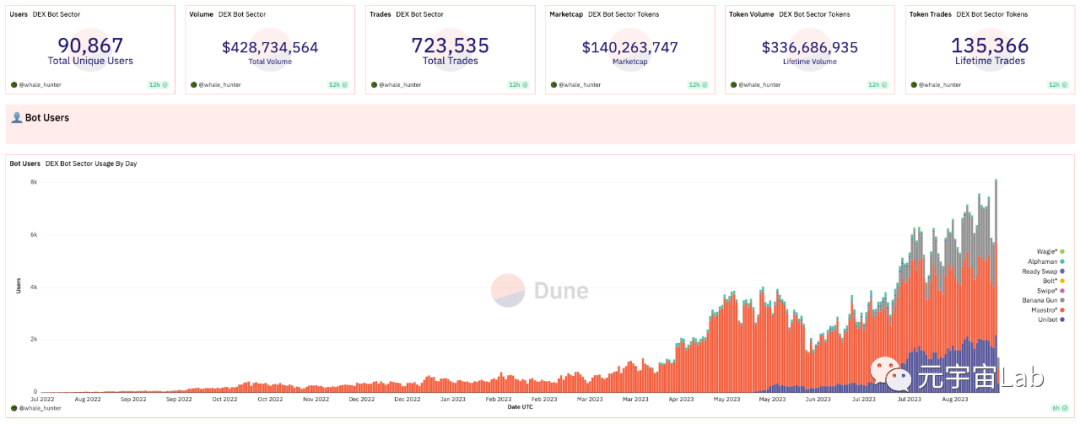1080x424 pixels.
Task: Click the Aug 2023 x-axis label
Action: (x=955, y=399)
